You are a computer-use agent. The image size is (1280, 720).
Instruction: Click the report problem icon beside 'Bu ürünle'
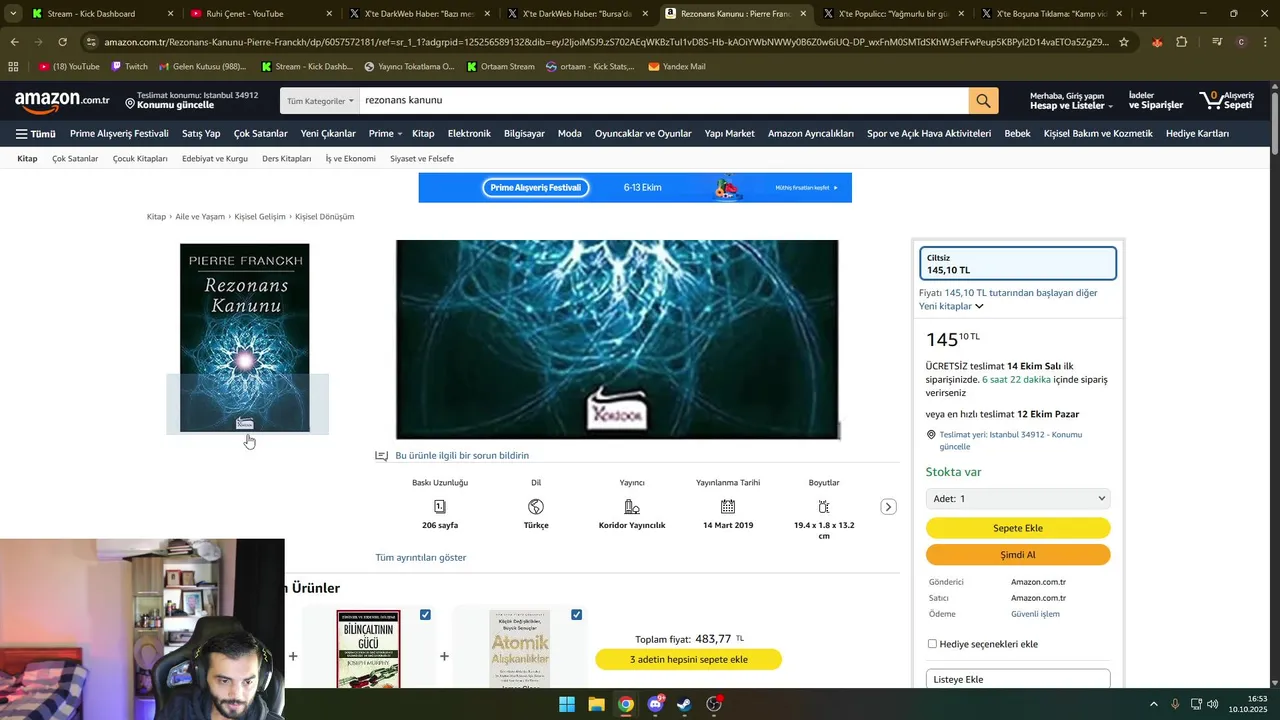381,456
